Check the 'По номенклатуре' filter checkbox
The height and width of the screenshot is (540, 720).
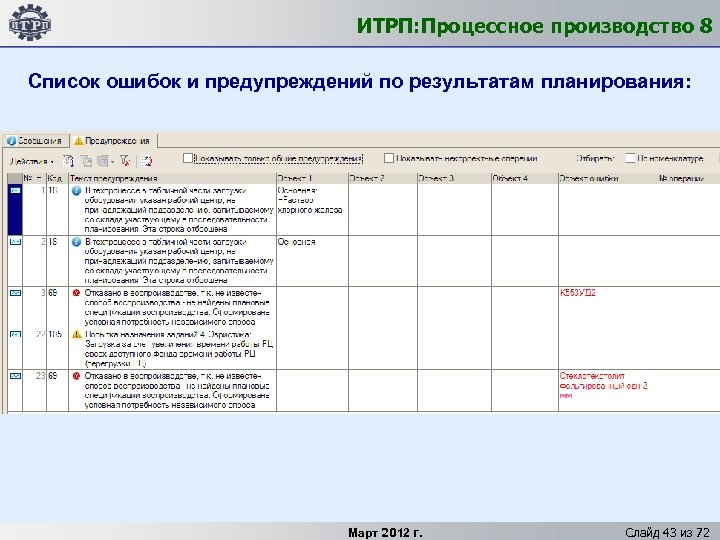click(x=630, y=158)
